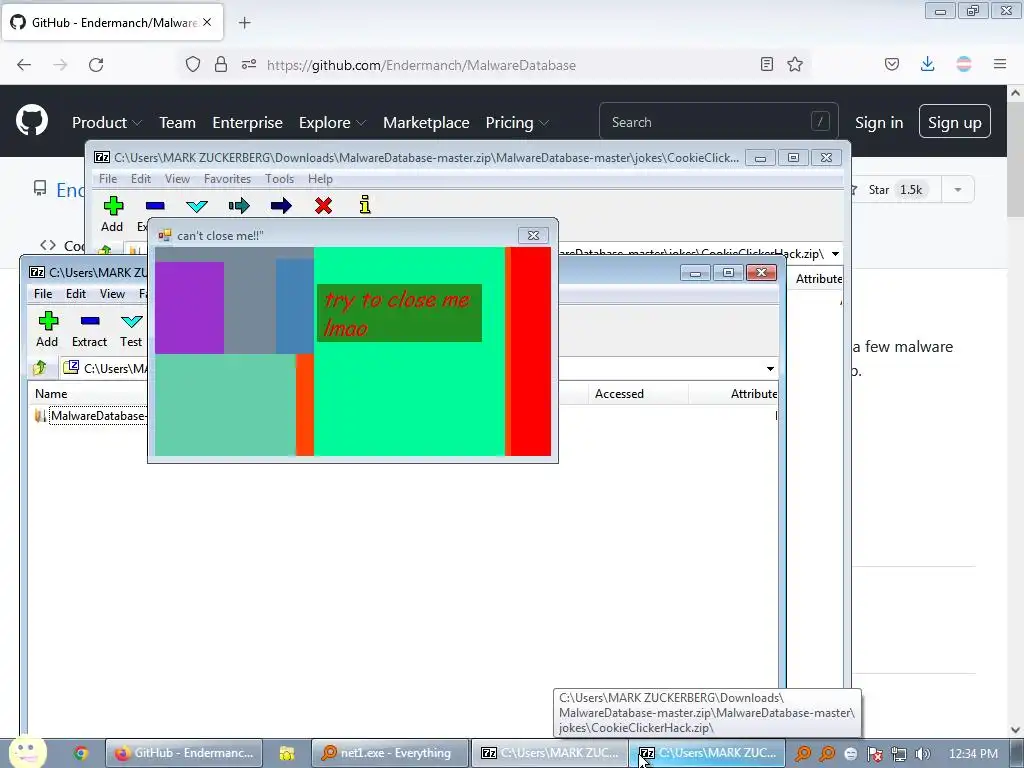
Task: Go up one folder in the front 7-Zip window
Action: click(x=39, y=368)
